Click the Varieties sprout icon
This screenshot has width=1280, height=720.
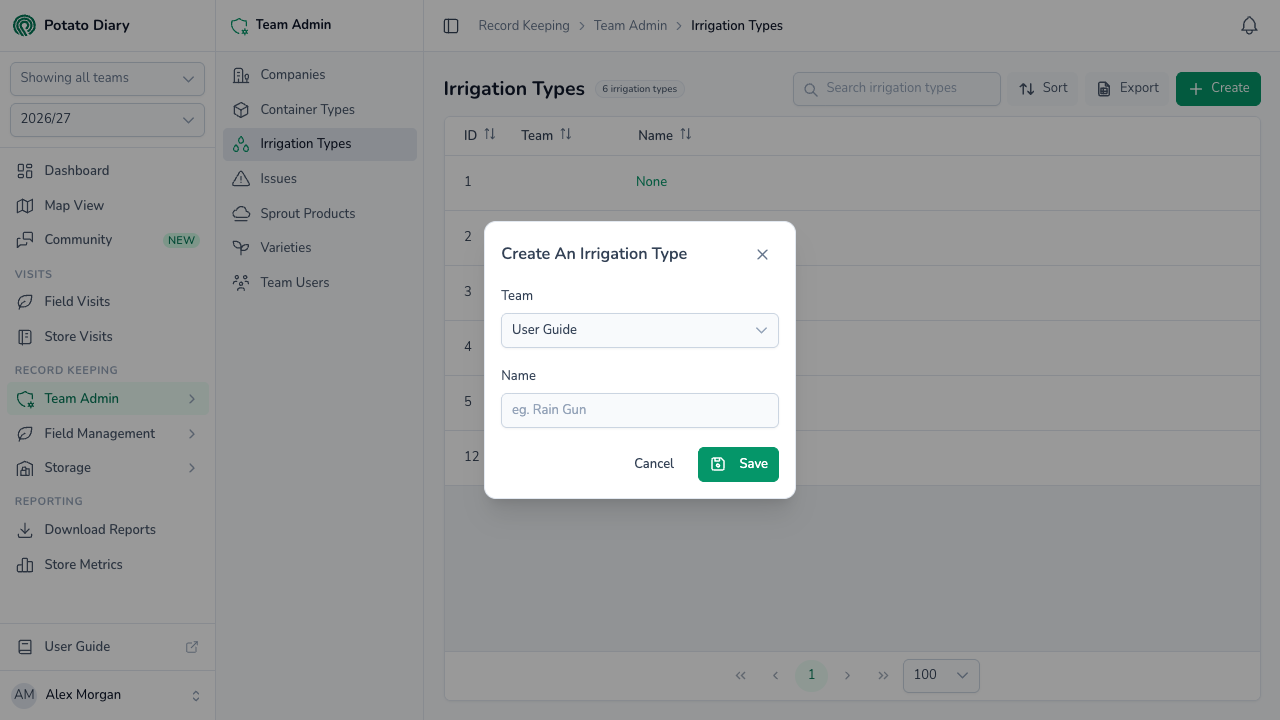(241, 248)
